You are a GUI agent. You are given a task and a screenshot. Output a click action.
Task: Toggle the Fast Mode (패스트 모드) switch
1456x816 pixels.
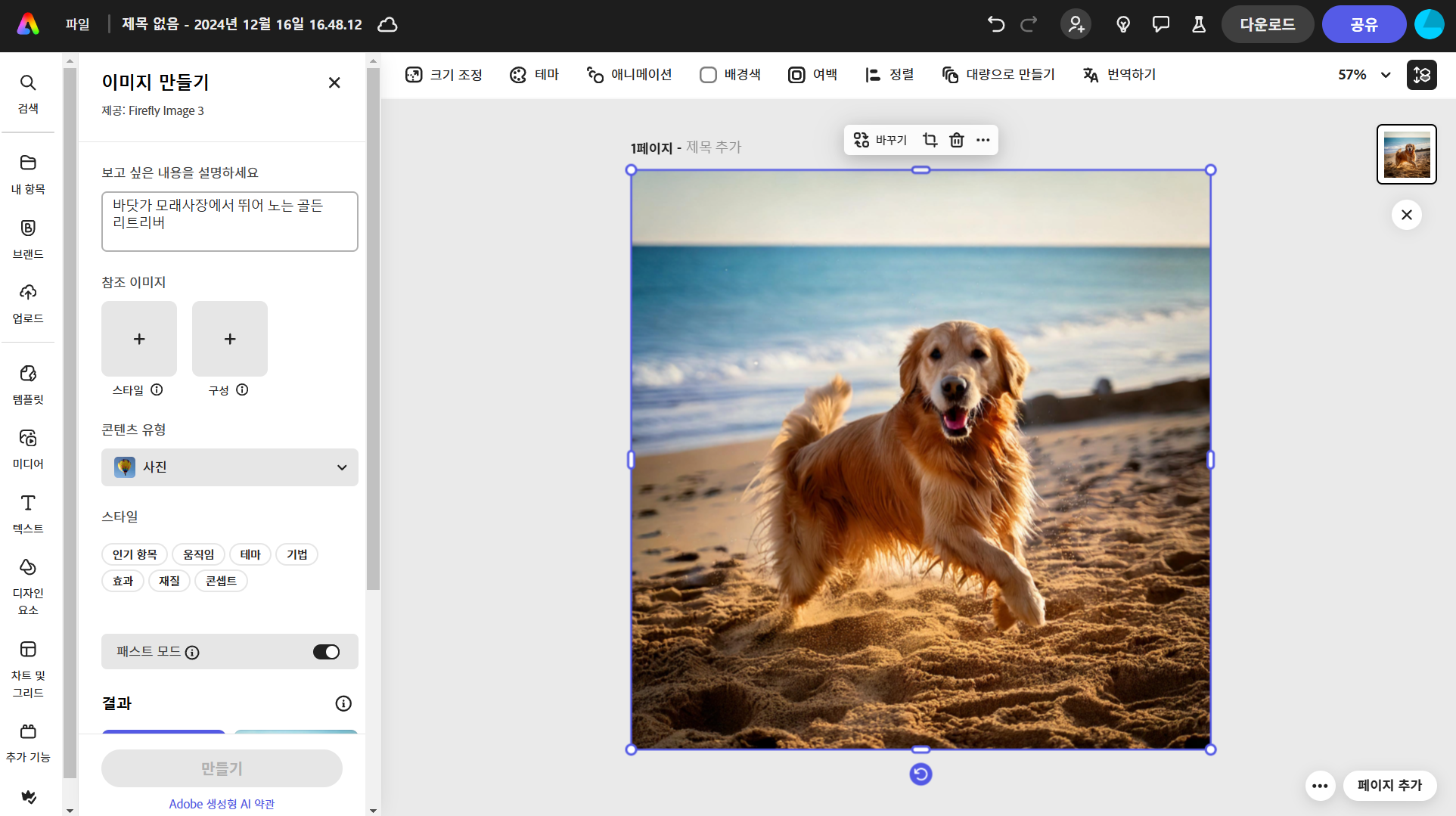326,652
